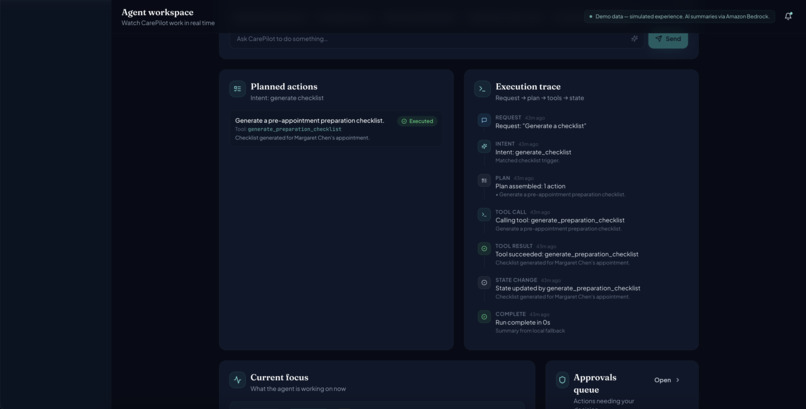The height and width of the screenshot is (409, 806).
Task: Select the generate_preparation_checklist tool name
Action: [295, 129]
